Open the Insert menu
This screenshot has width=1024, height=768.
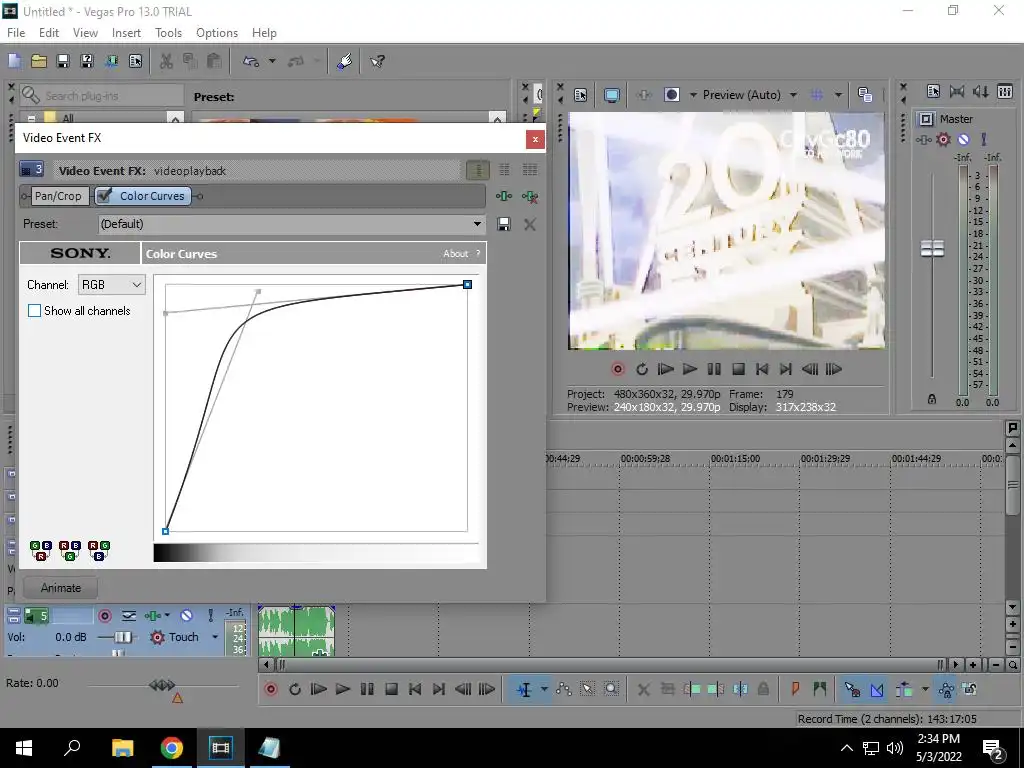(126, 33)
